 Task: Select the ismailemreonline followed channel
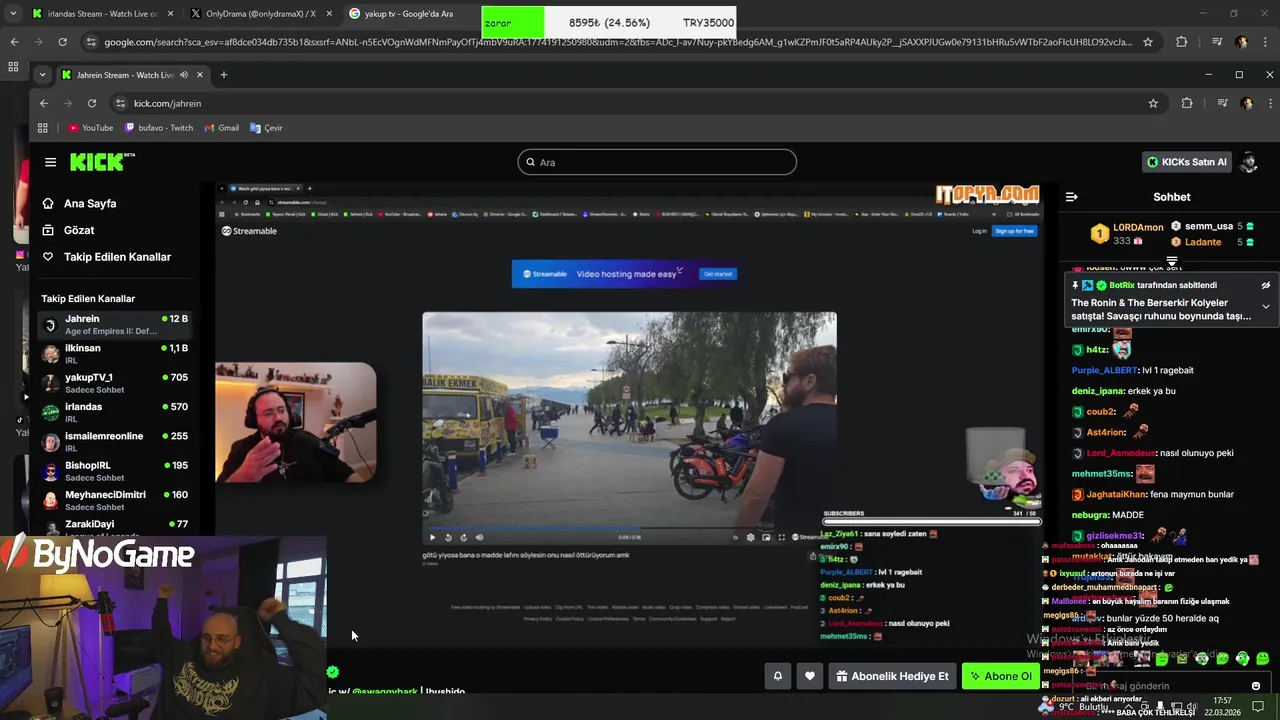click(x=115, y=441)
